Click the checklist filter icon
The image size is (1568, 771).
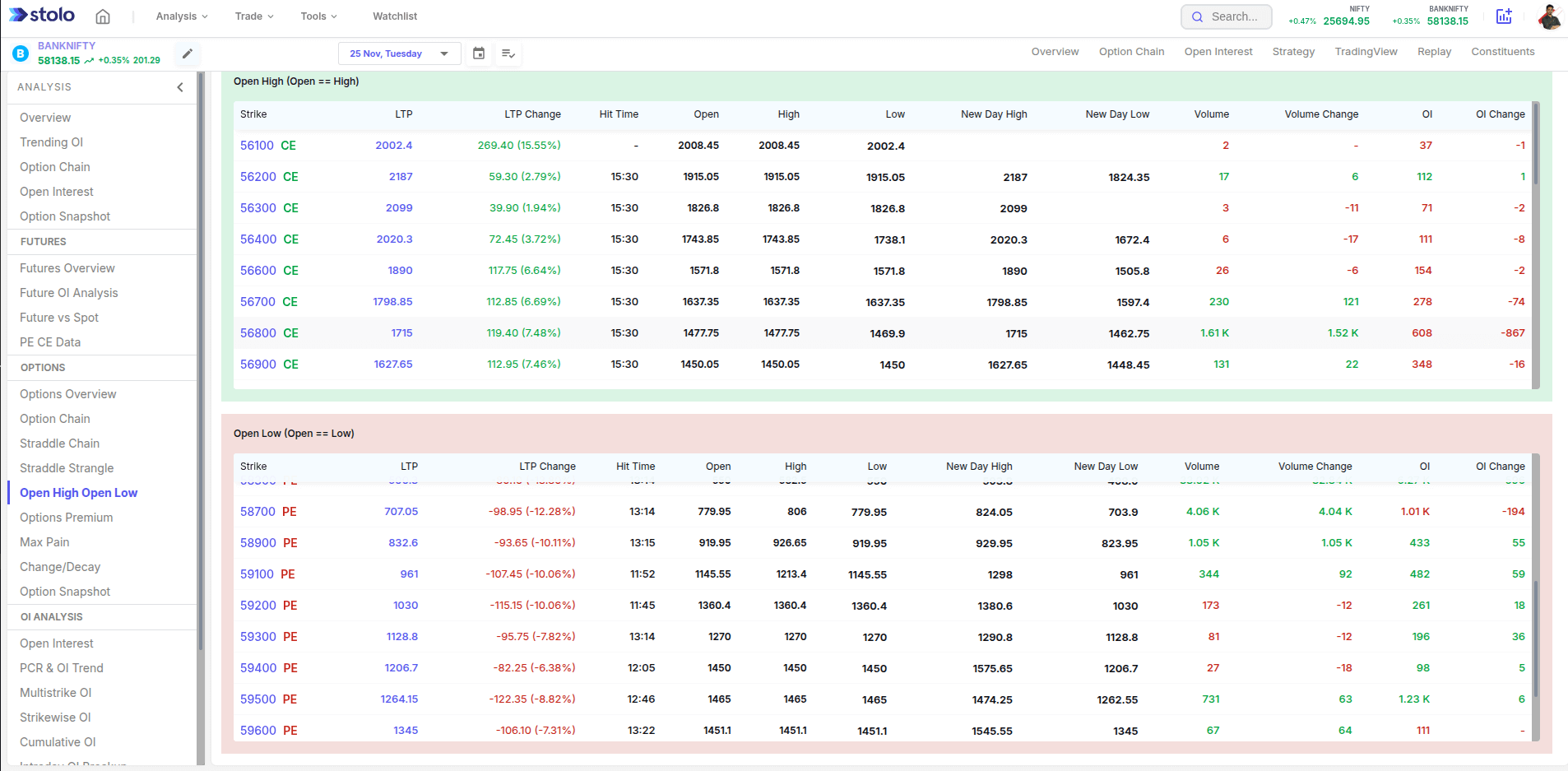[x=508, y=53]
